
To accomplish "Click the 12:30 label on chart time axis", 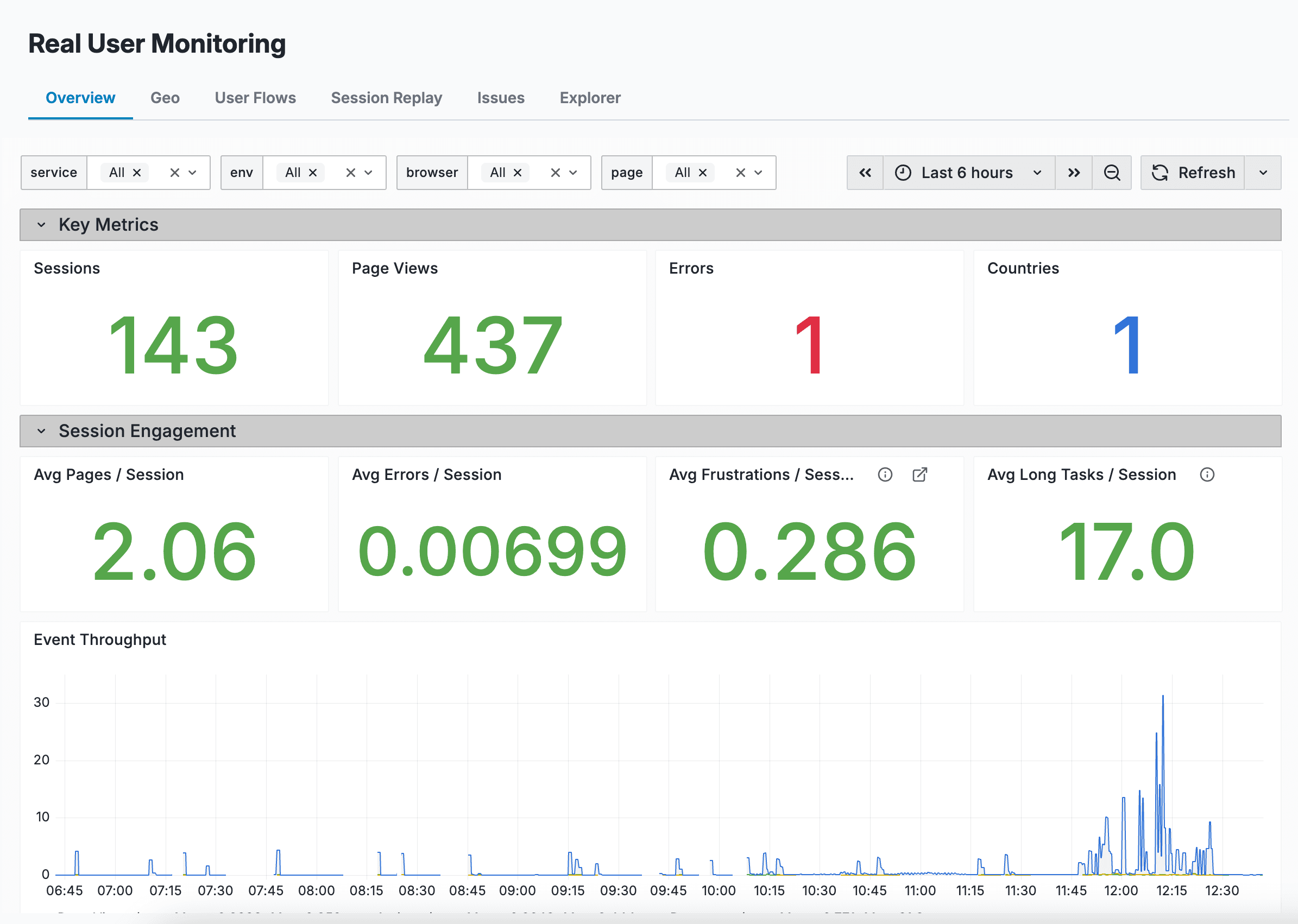I will pos(1222,890).
